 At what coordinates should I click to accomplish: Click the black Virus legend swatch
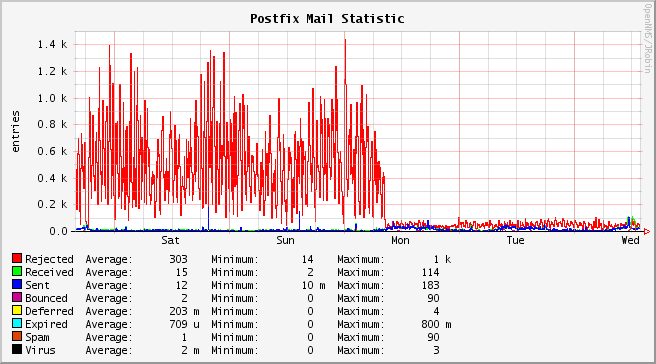17,349
